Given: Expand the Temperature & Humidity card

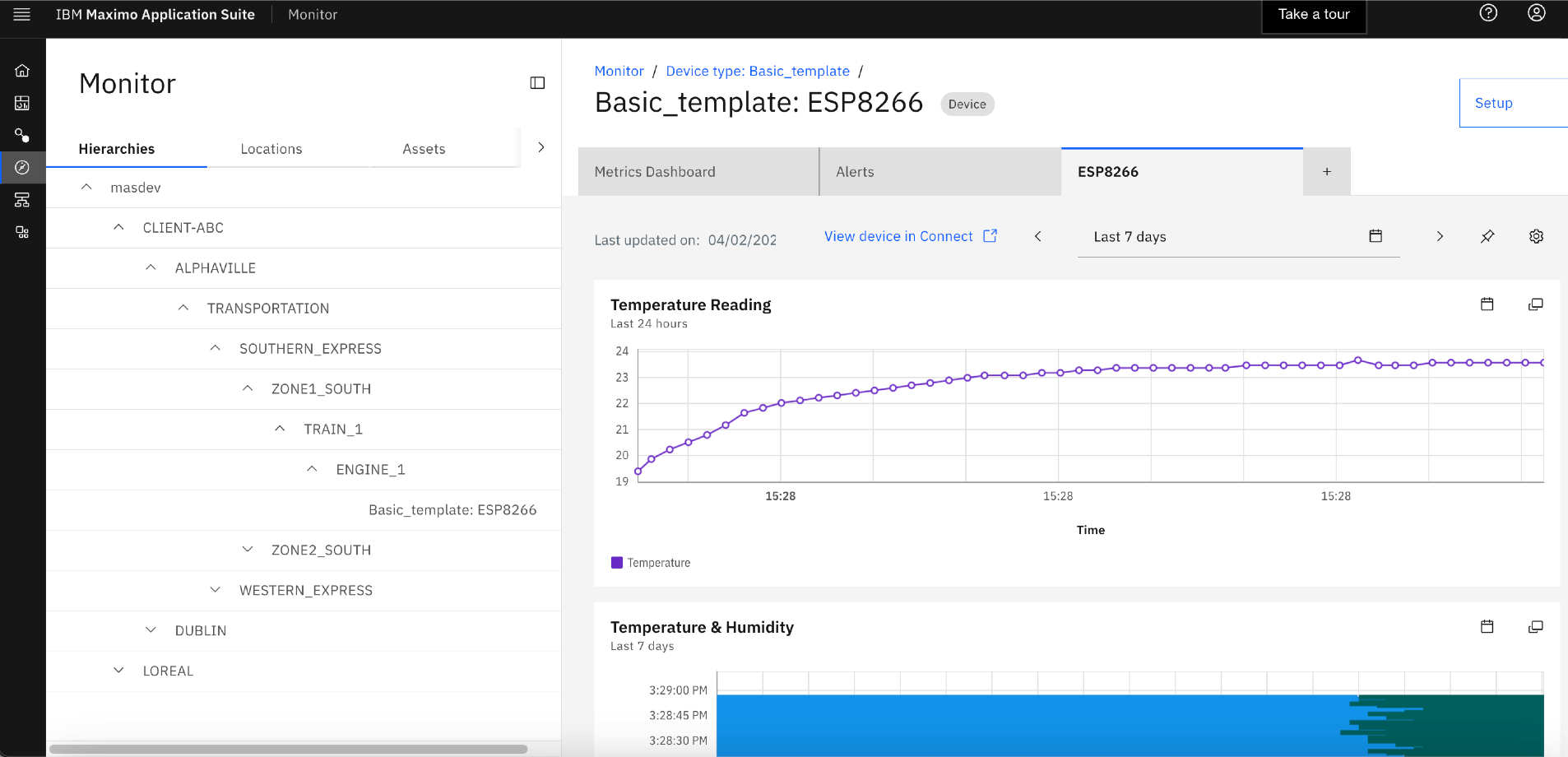Looking at the screenshot, I should coord(1535,627).
